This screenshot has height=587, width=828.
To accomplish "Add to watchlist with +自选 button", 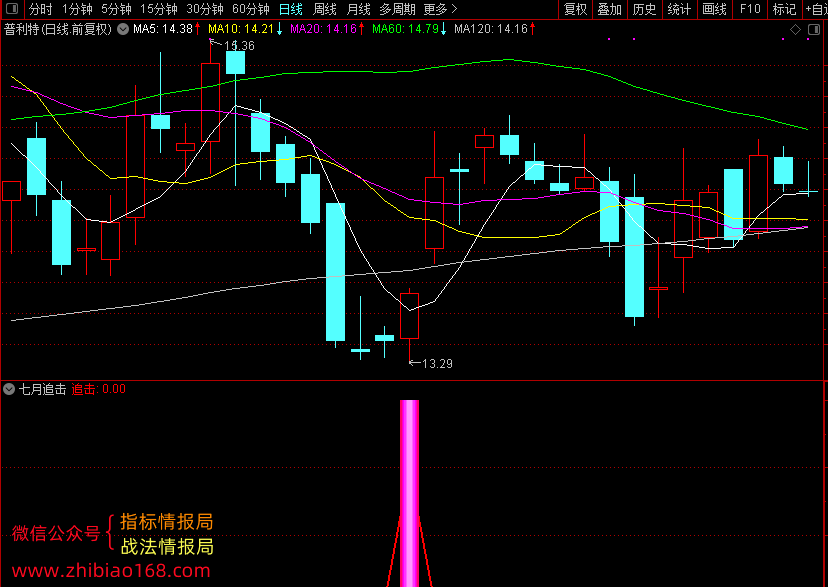I will (816, 9).
